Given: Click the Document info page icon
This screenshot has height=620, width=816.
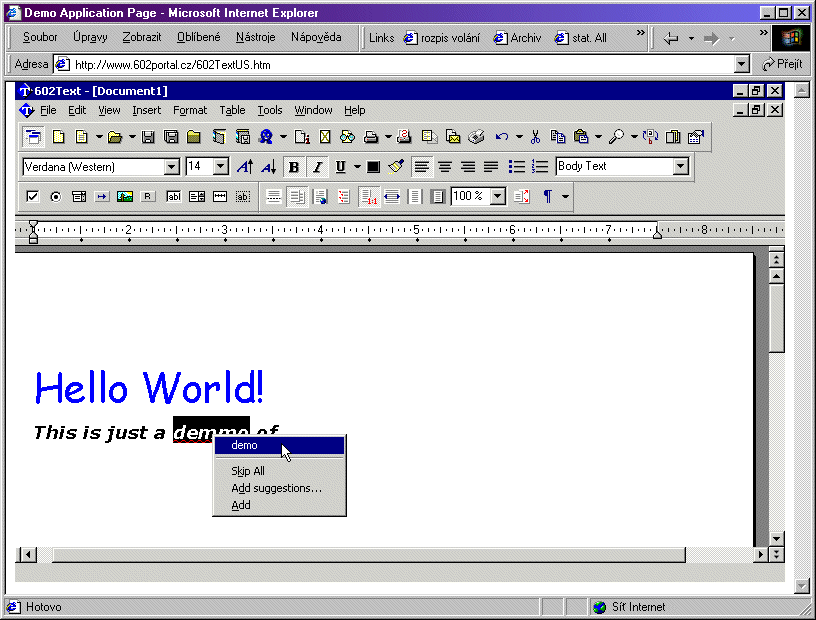Looking at the screenshot, I should pyautogui.click(x=302, y=137).
